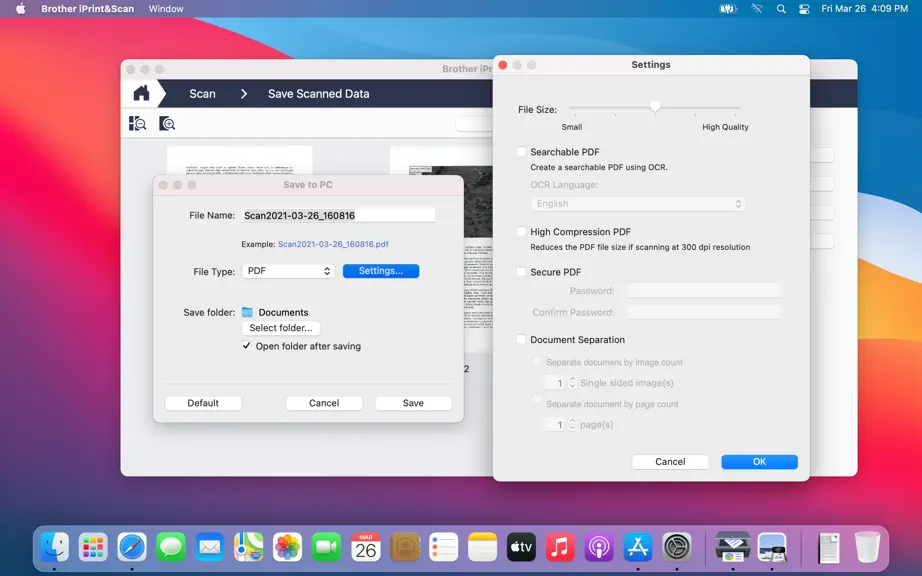Viewport: 922px width, 576px height.
Task: Open the document stack in Dock
Action: tap(829, 547)
